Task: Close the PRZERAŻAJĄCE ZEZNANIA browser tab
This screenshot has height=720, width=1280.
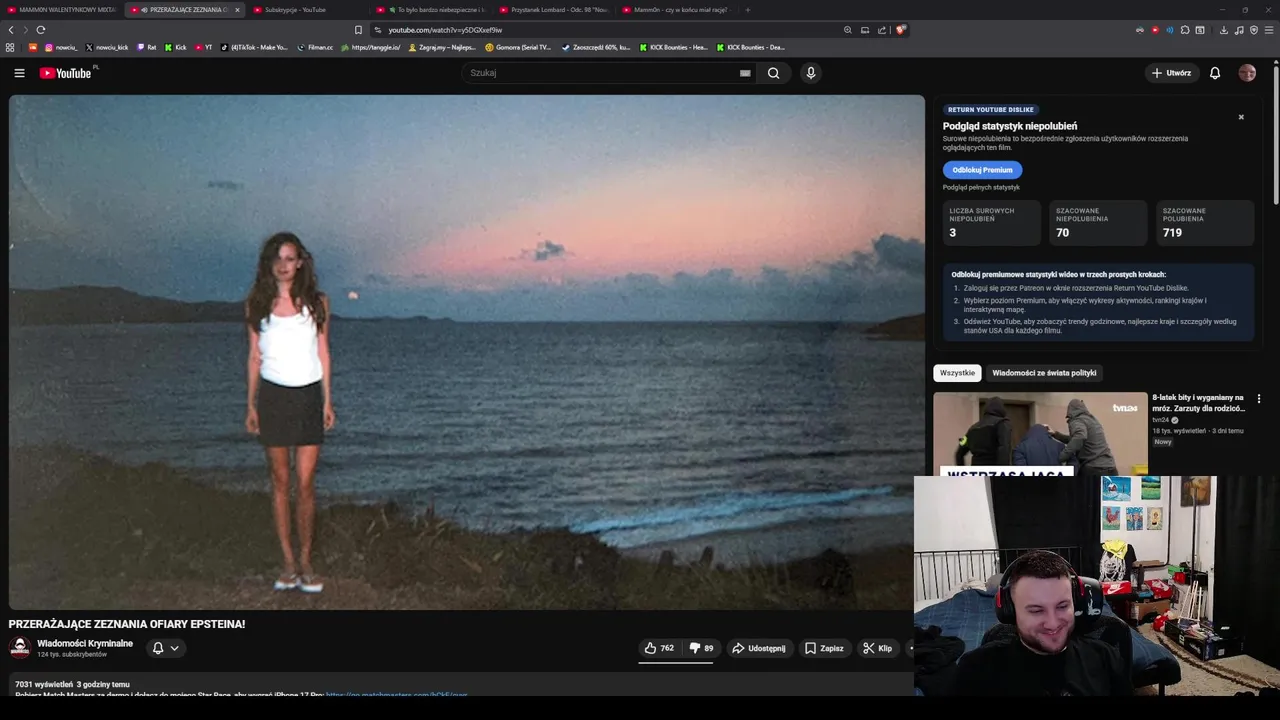Action: click(237, 10)
